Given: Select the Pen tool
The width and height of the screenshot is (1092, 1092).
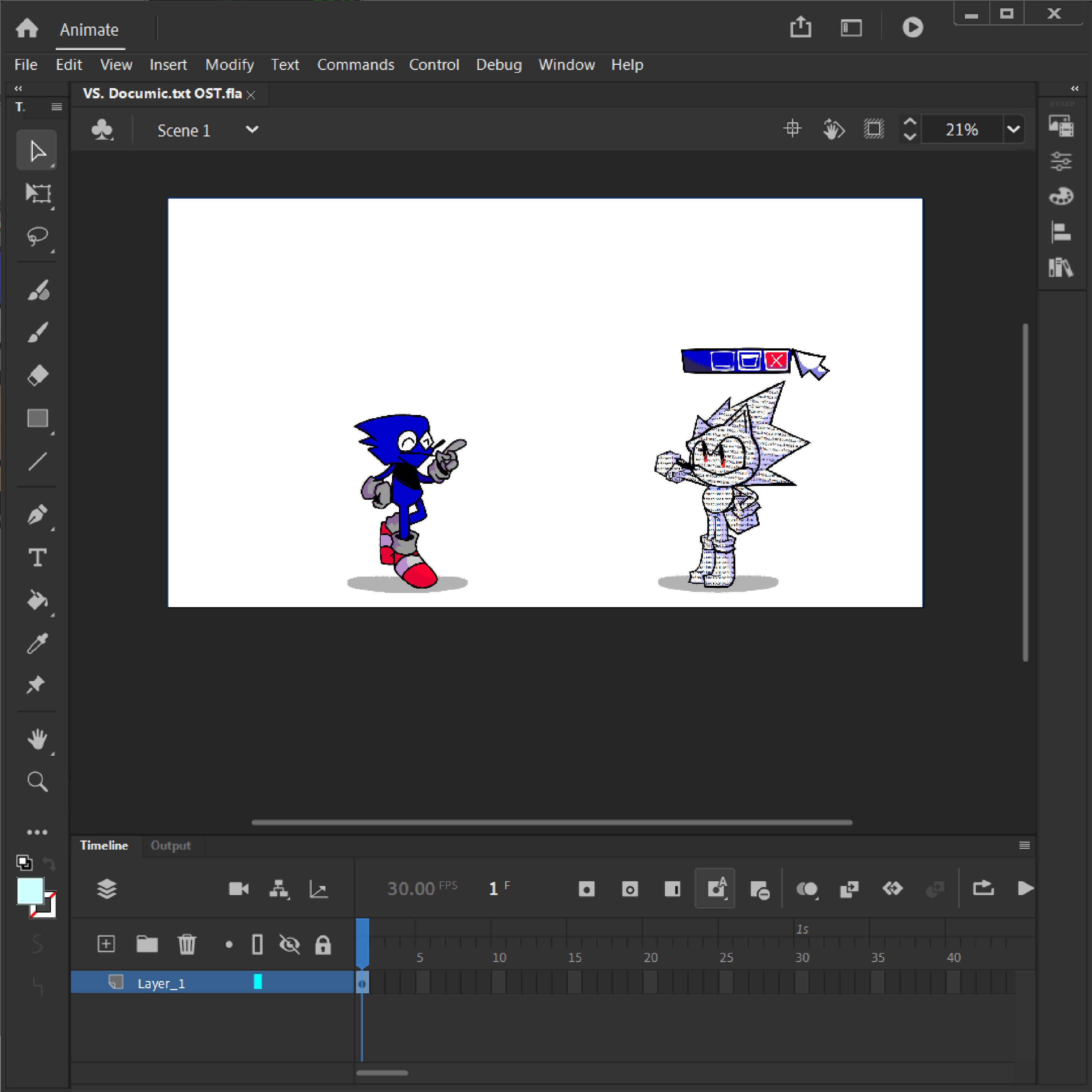Looking at the screenshot, I should 37,515.
